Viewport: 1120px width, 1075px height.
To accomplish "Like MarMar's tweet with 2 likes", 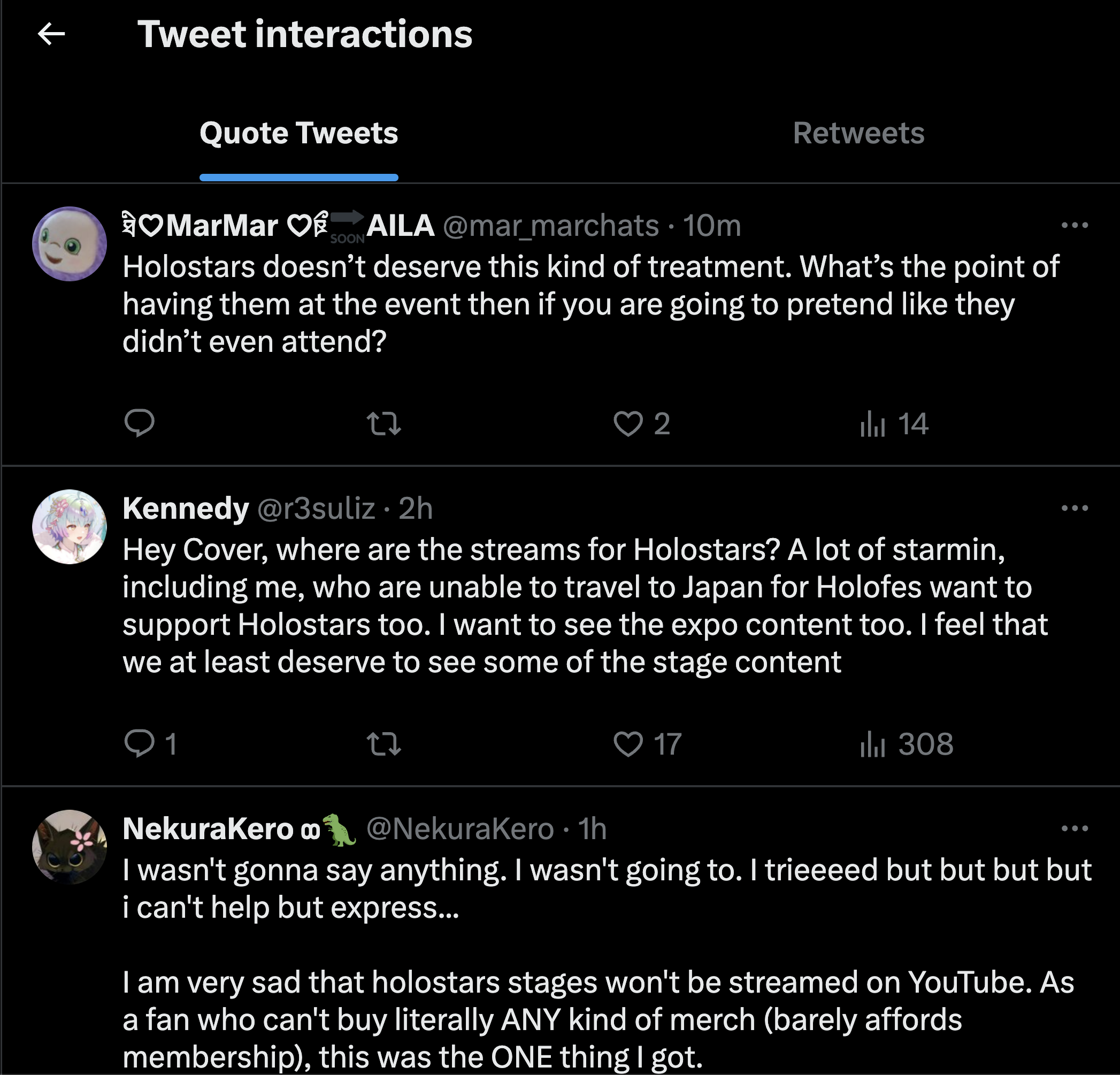I will pos(628,424).
